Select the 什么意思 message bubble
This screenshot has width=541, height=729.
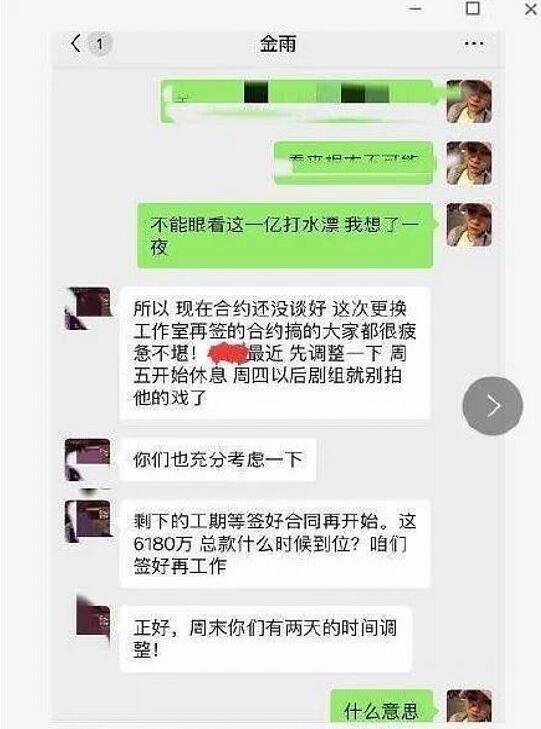tap(383, 707)
